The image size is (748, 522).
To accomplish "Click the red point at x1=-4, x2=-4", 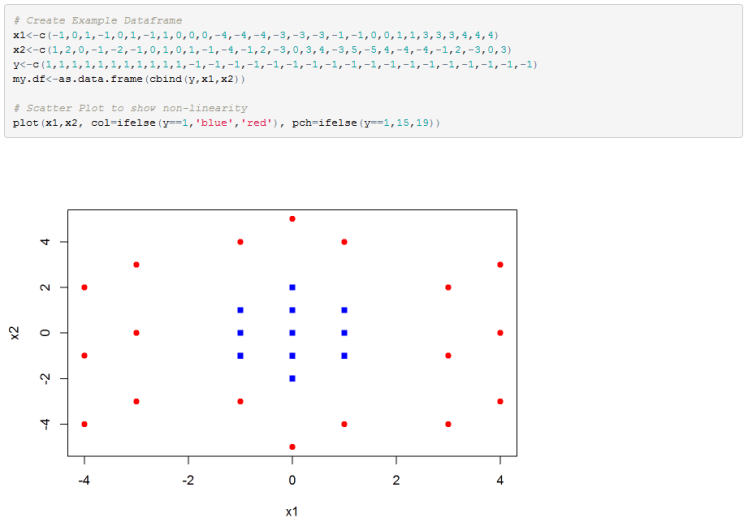I will [84, 424].
